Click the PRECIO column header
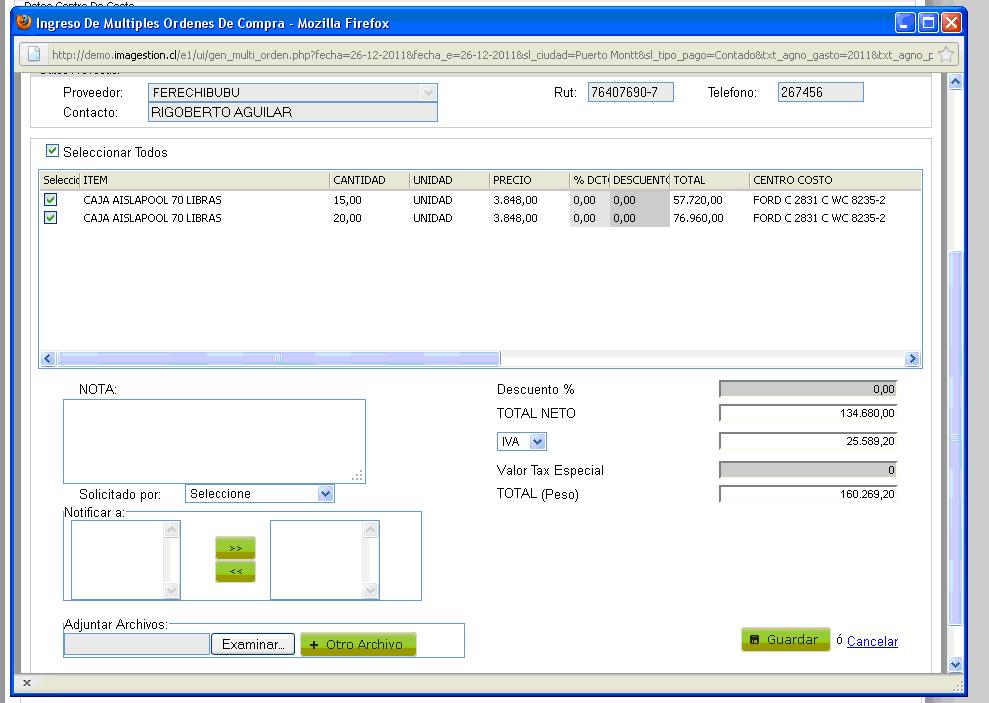The height and width of the screenshot is (703, 989). [x=529, y=180]
